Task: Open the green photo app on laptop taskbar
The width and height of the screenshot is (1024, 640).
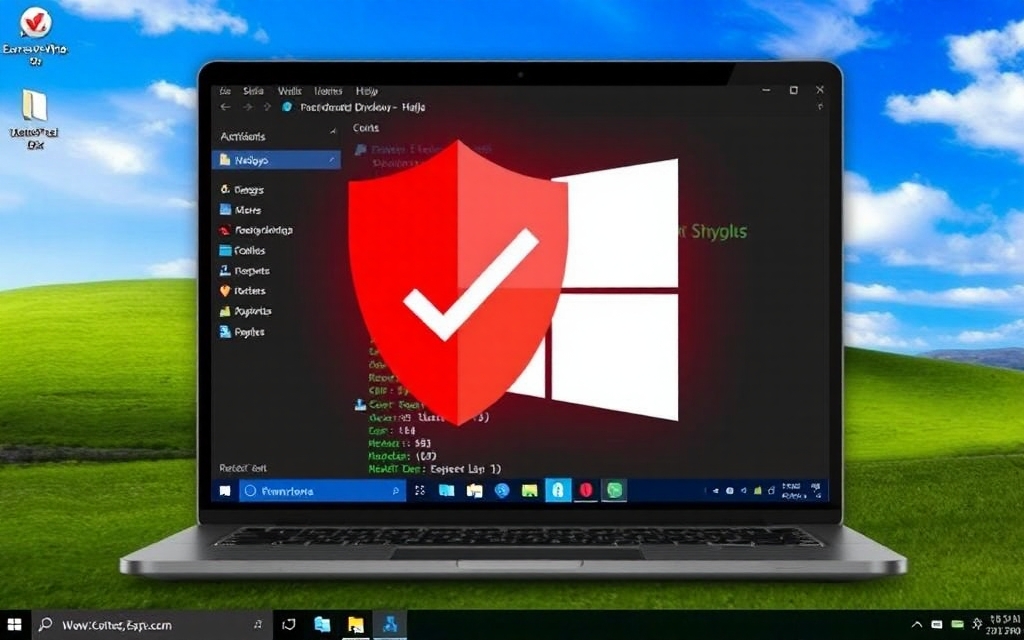Action: pos(530,490)
